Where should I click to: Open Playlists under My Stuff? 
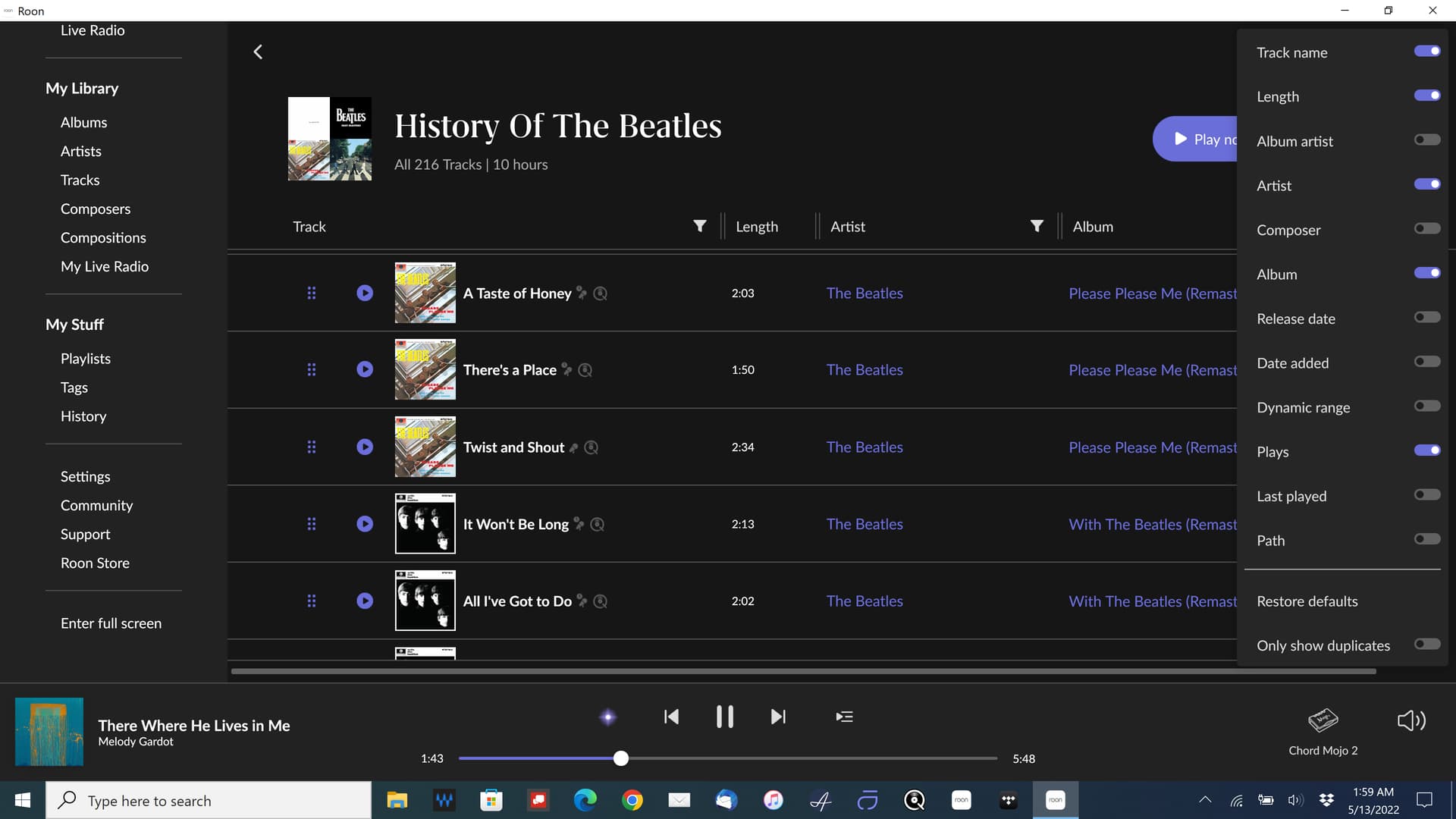pos(86,358)
